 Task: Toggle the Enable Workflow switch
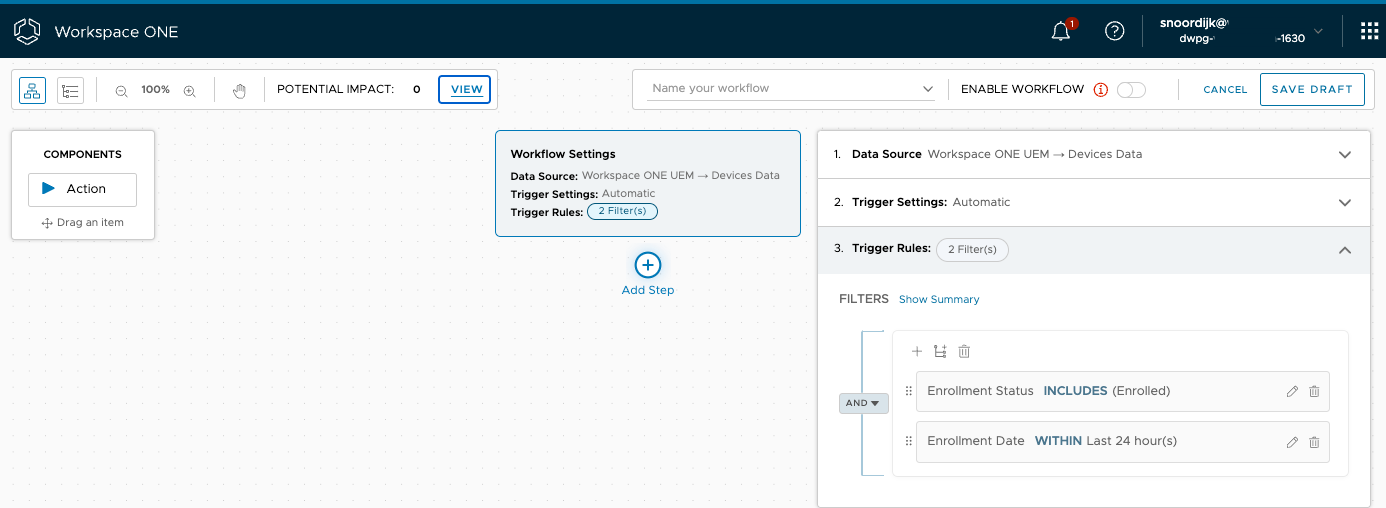1131,90
